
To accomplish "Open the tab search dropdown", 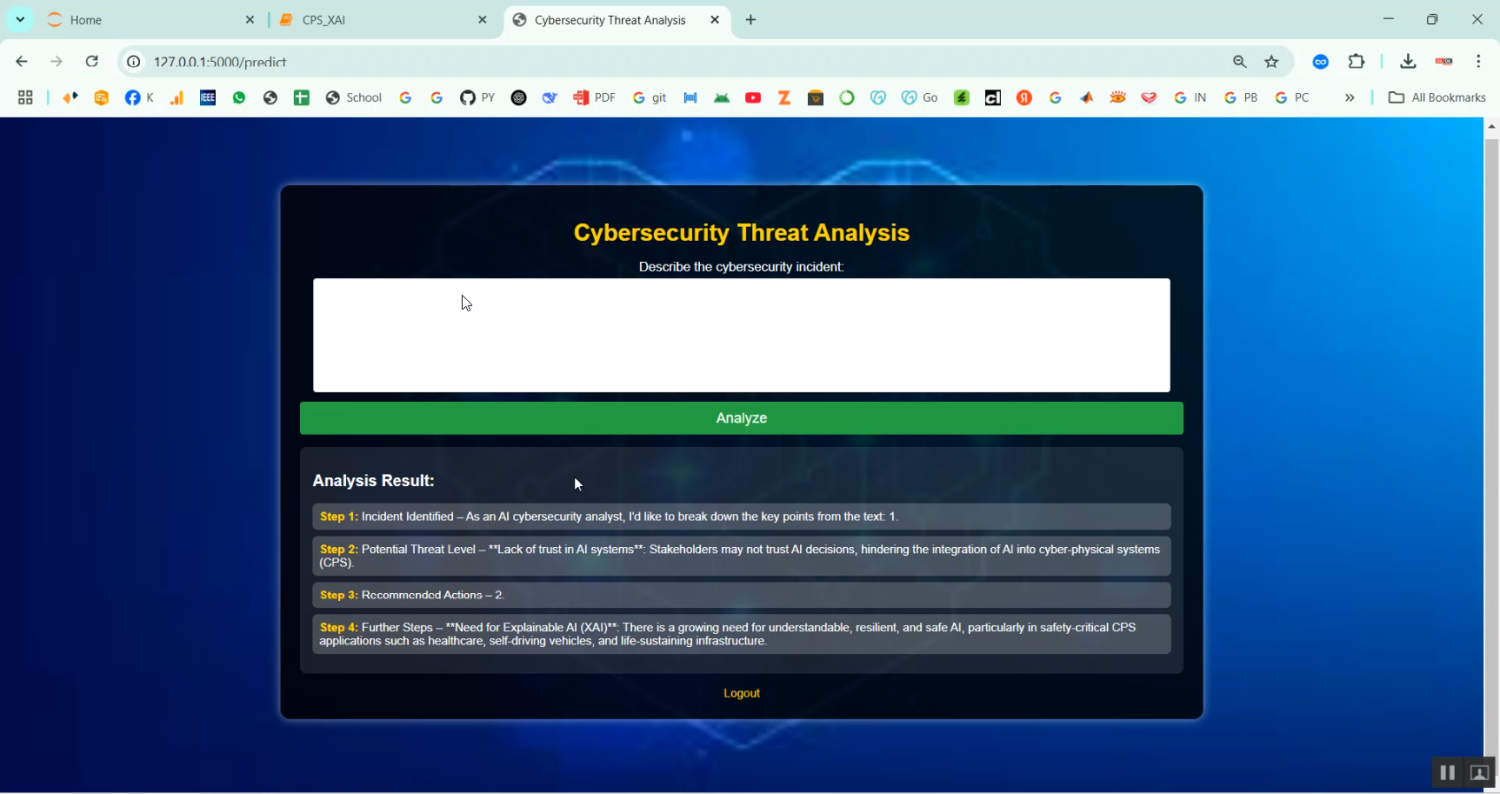I will [20, 20].
